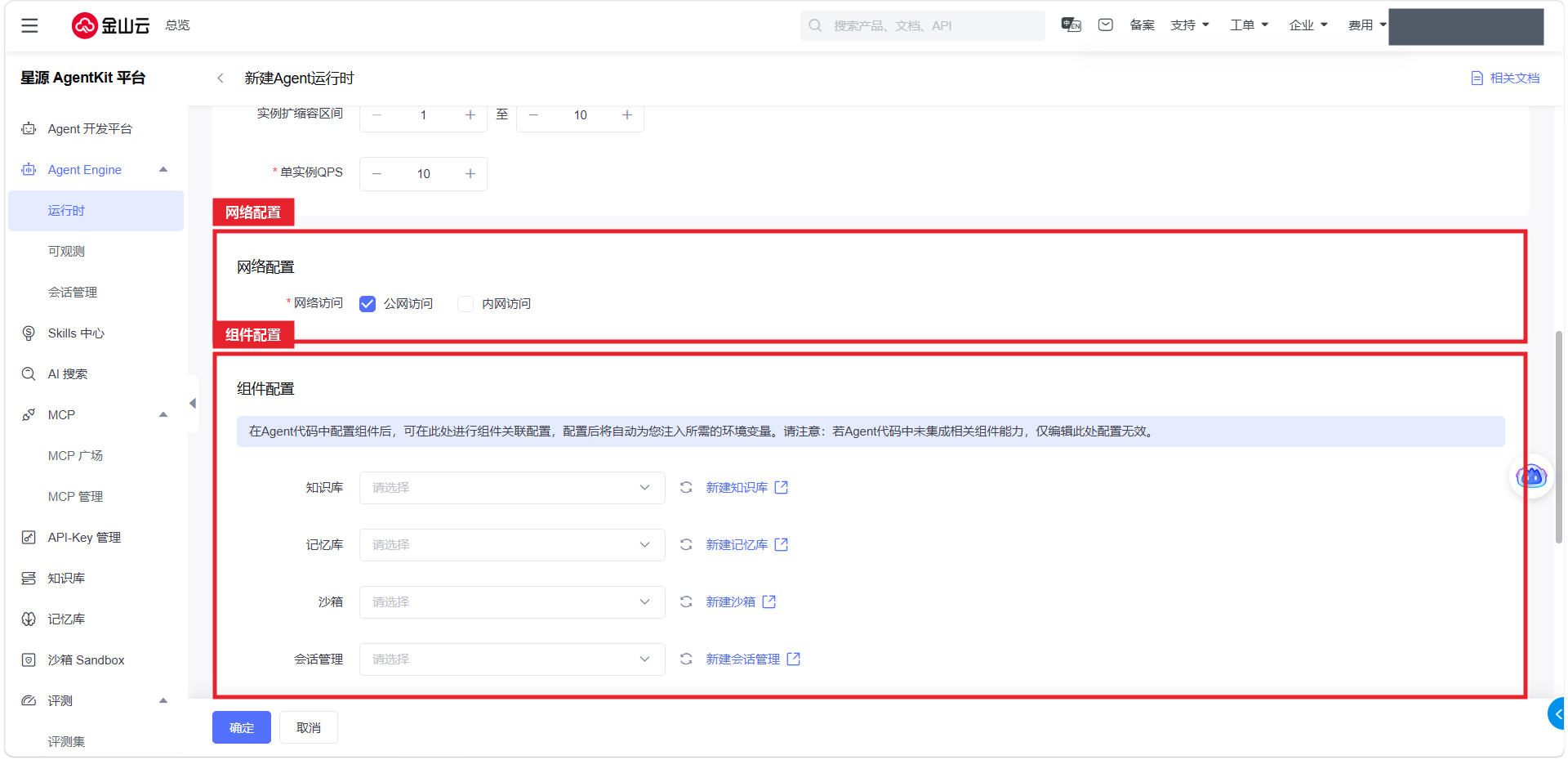
Task: Click the 记忆库 sidebar icon
Action: 29,619
